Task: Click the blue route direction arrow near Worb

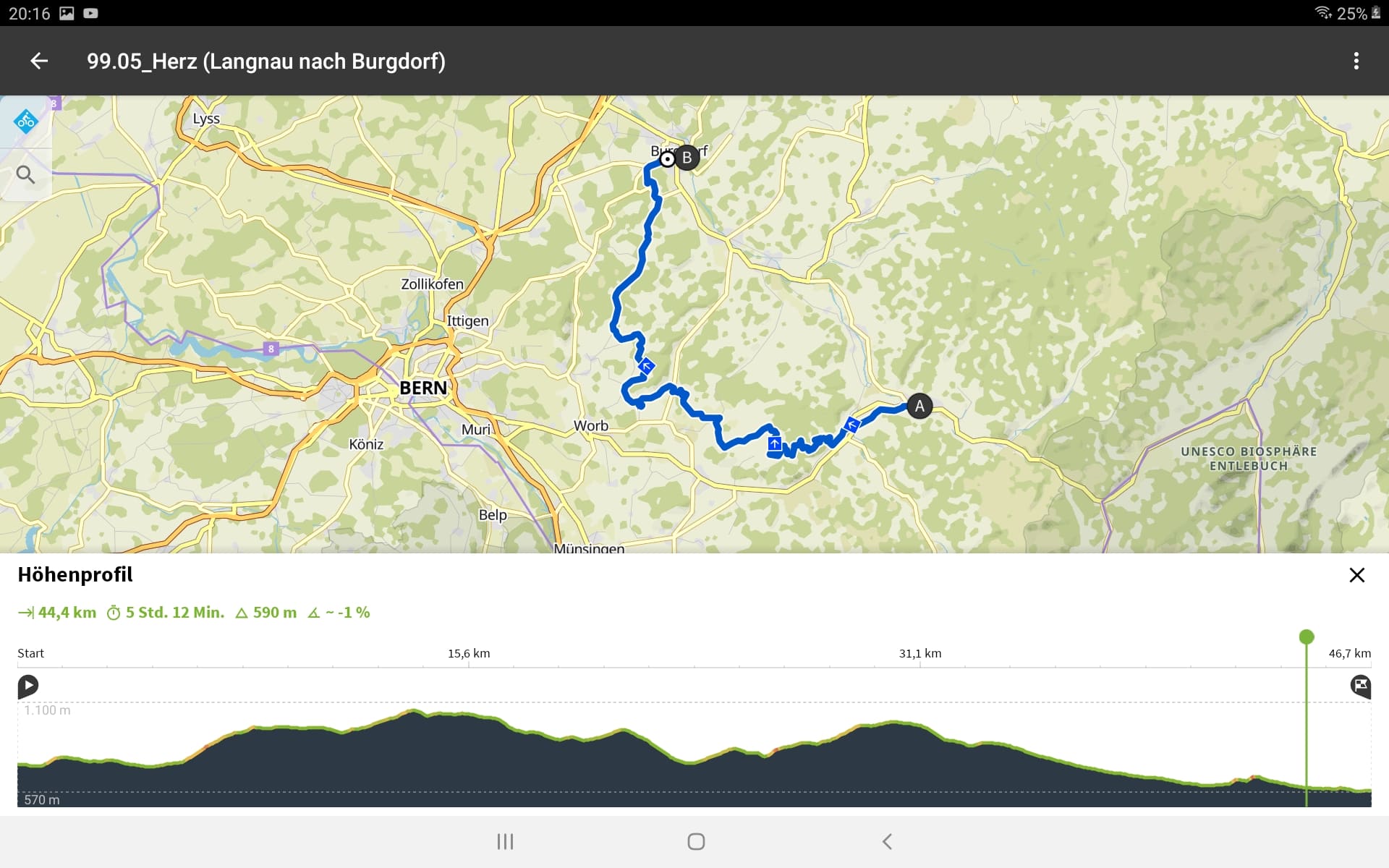Action: 647,367
